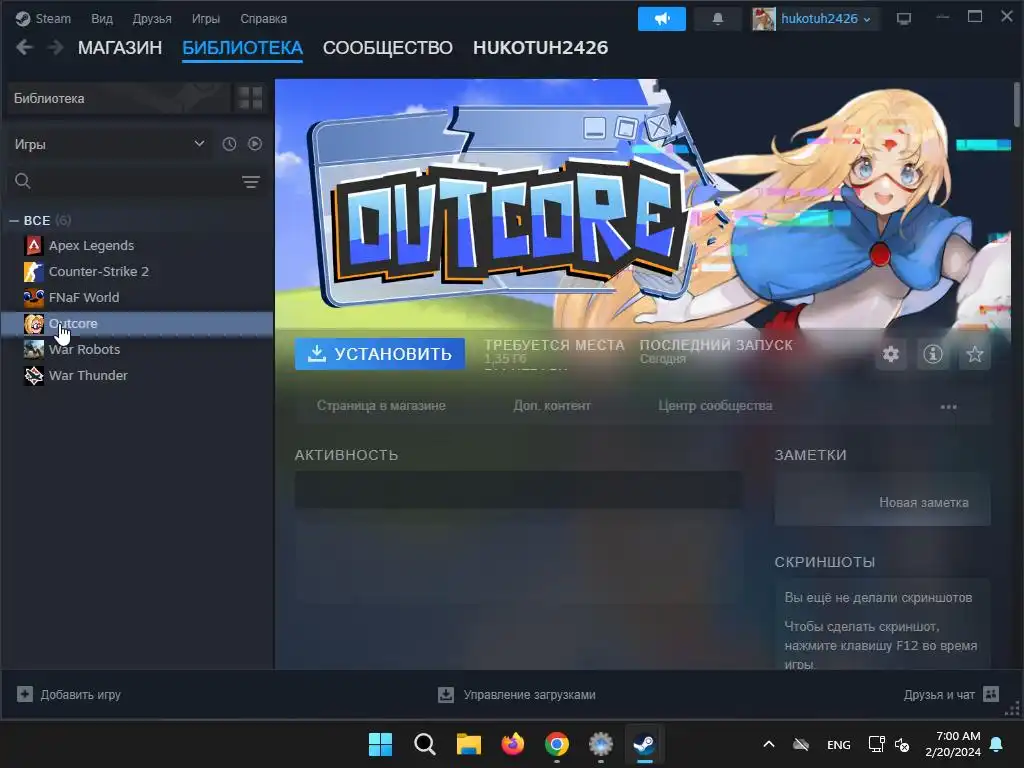Image resolution: width=1024 pixels, height=768 pixels.
Task: Click Добавить игру at bottom left
Action: pyautogui.click(x=69, y=695)
